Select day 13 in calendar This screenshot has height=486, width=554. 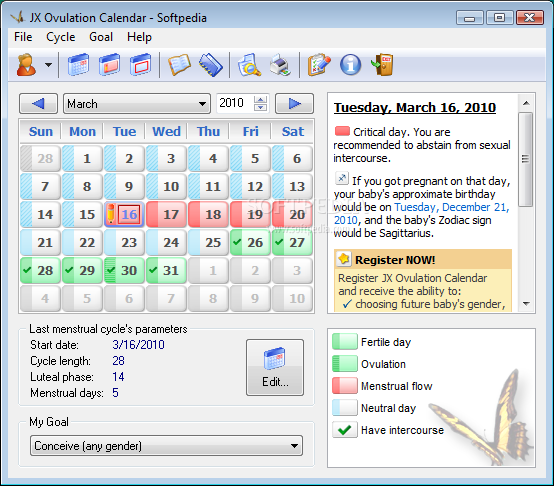coord(293,186)
